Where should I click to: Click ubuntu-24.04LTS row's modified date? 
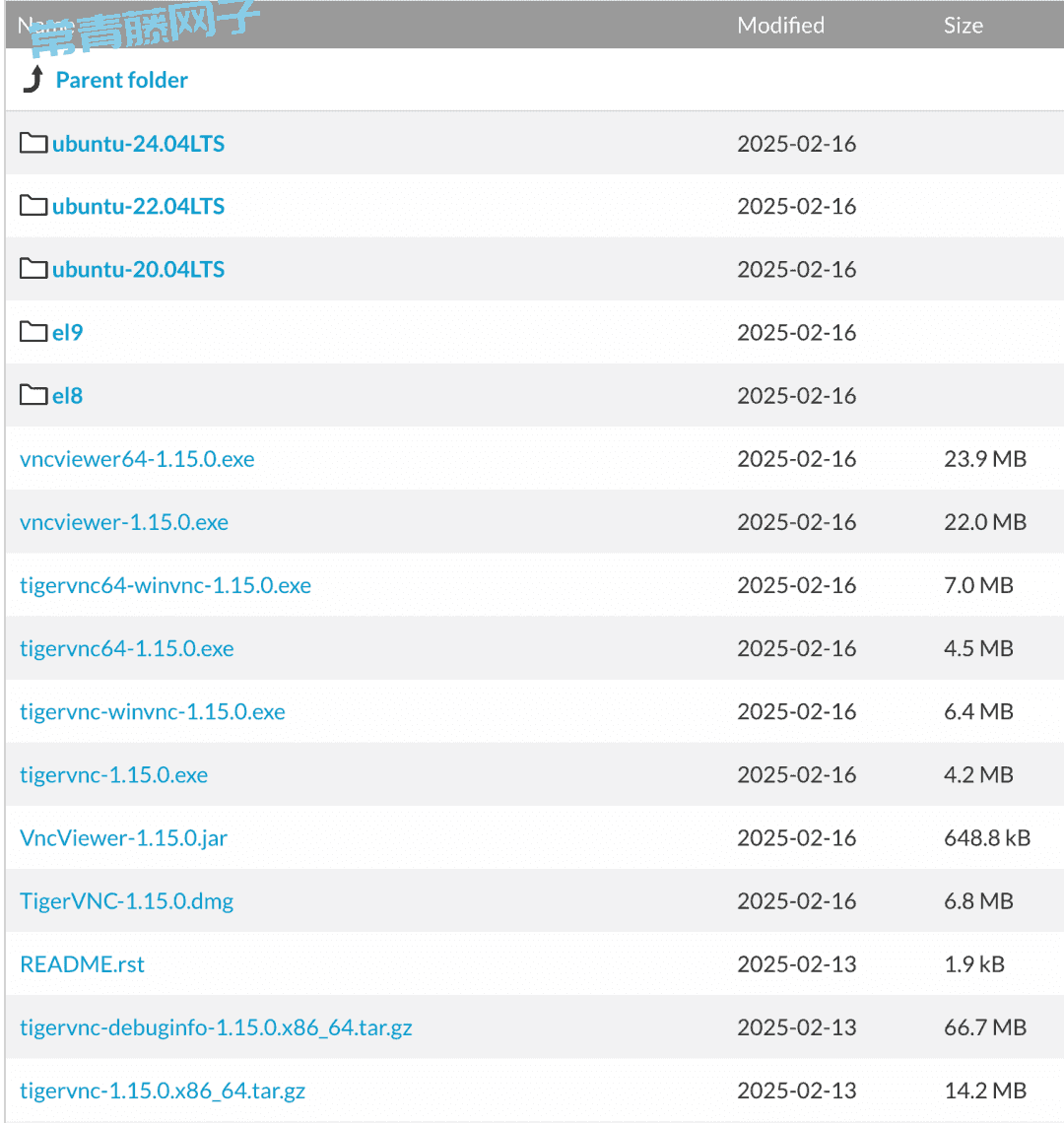[x=797, y=144]
